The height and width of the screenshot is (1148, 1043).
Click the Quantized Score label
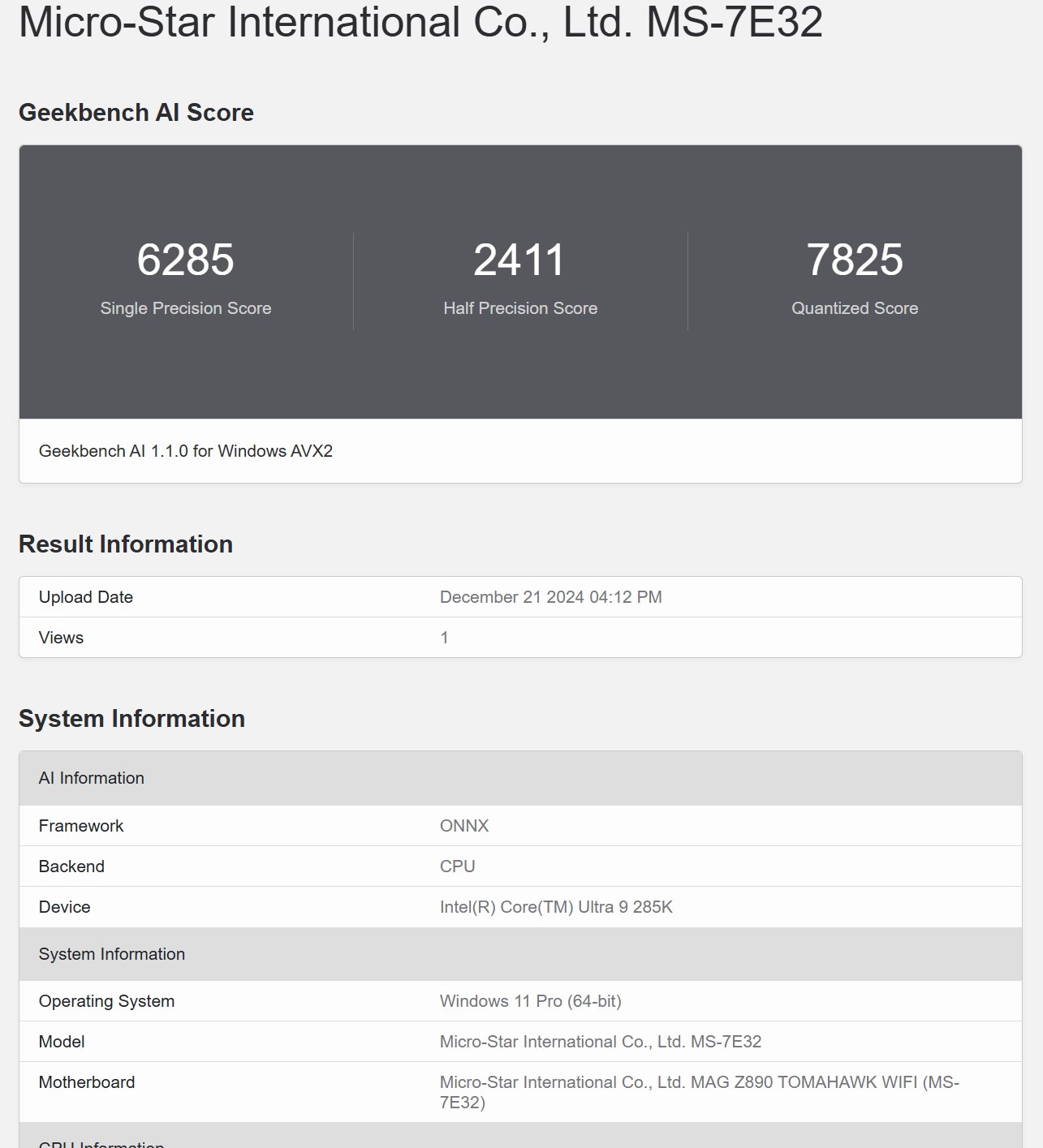click(x=854, y=308)
